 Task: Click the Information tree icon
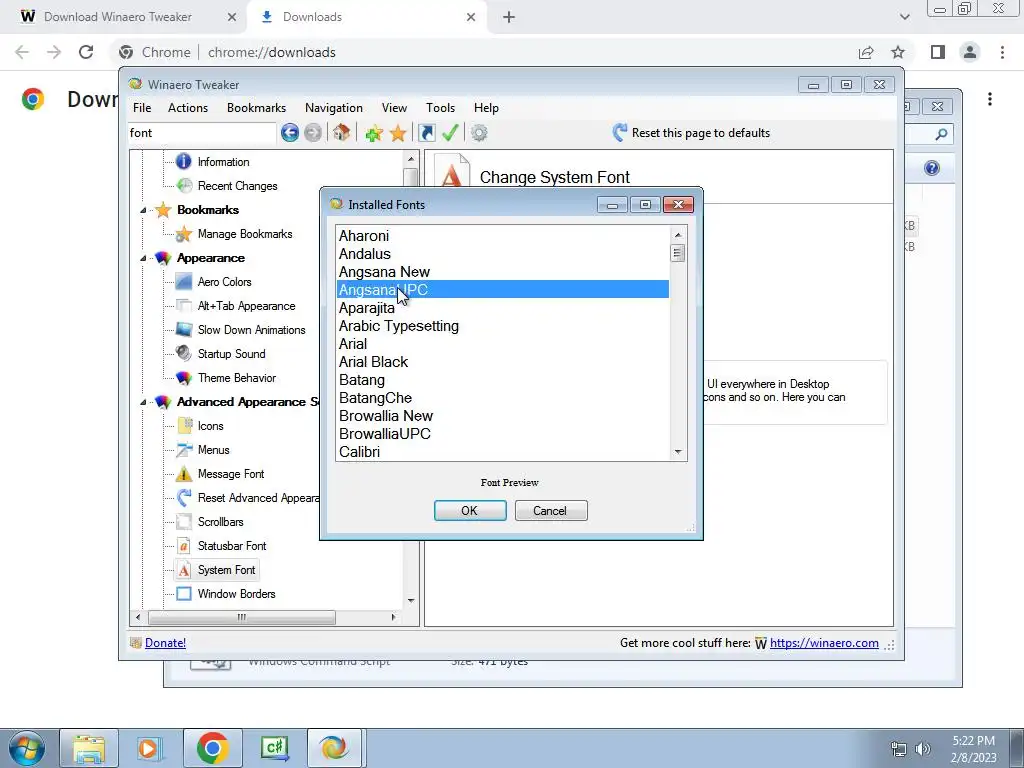click(184, 161)
